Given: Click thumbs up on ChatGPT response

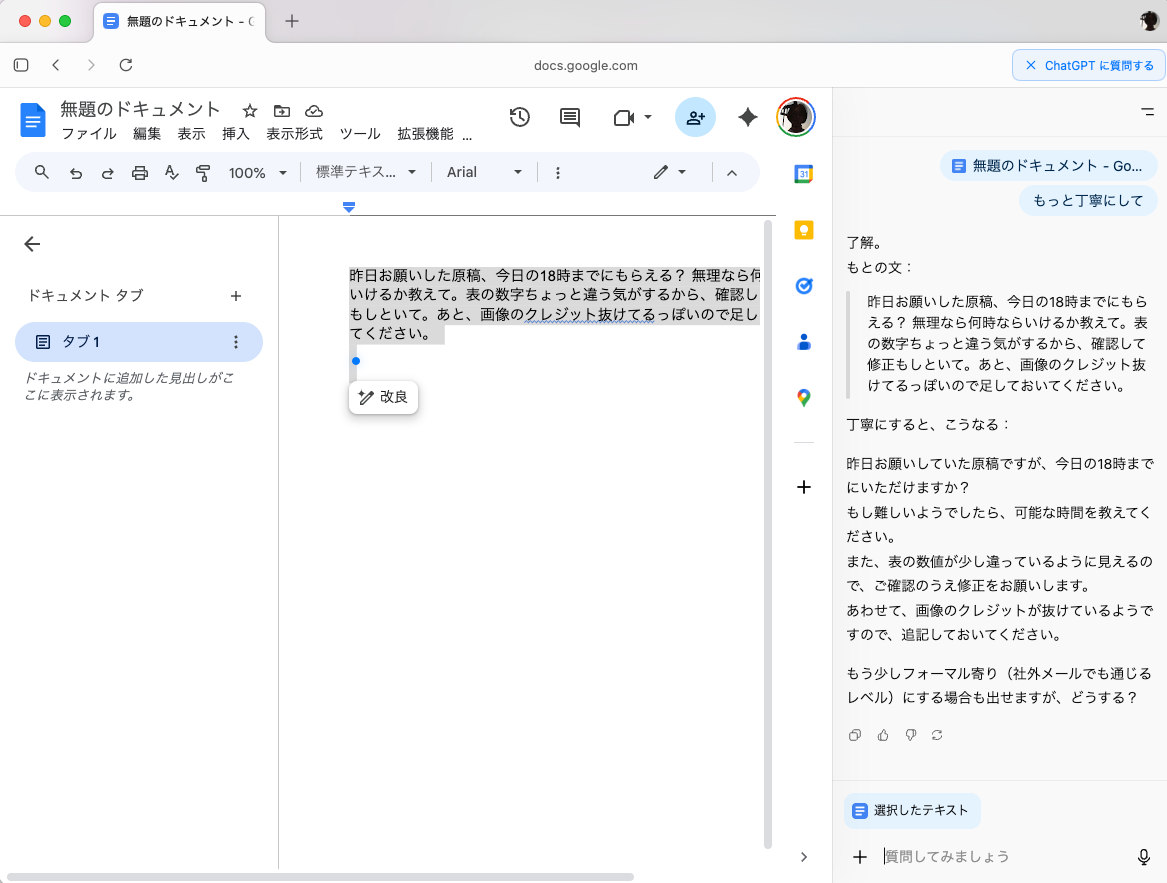Looking at the screenshot, I should coord(883,735).
